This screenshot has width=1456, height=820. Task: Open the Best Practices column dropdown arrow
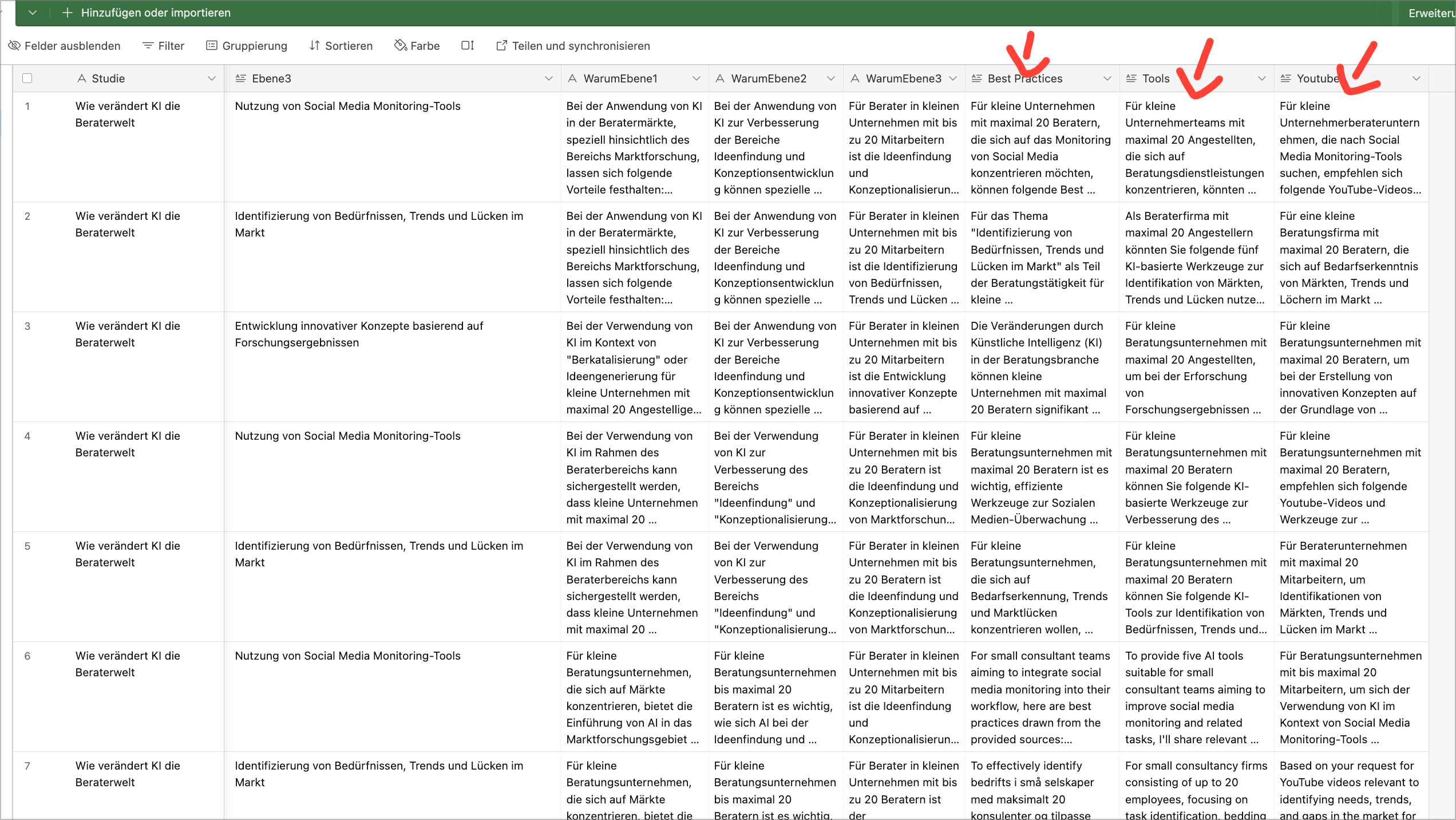[1107, 78]
